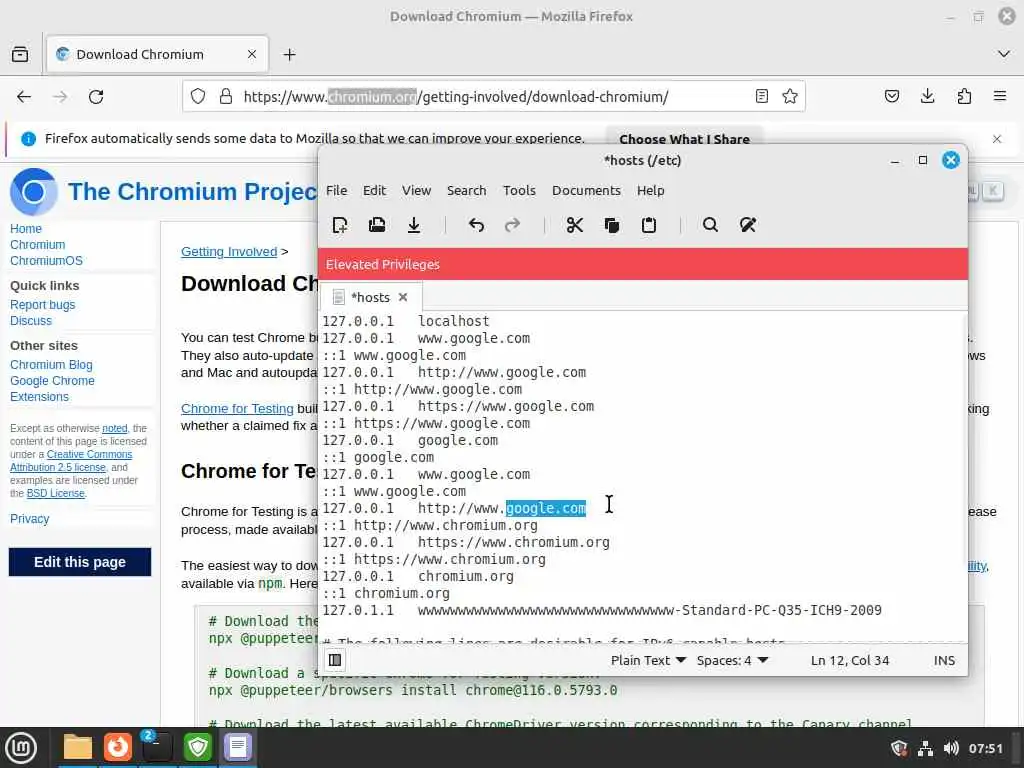This screenshot has width=1024, height=768.
Task: Toggle side pane in editor status bar
Action: (x=335, y=660)
